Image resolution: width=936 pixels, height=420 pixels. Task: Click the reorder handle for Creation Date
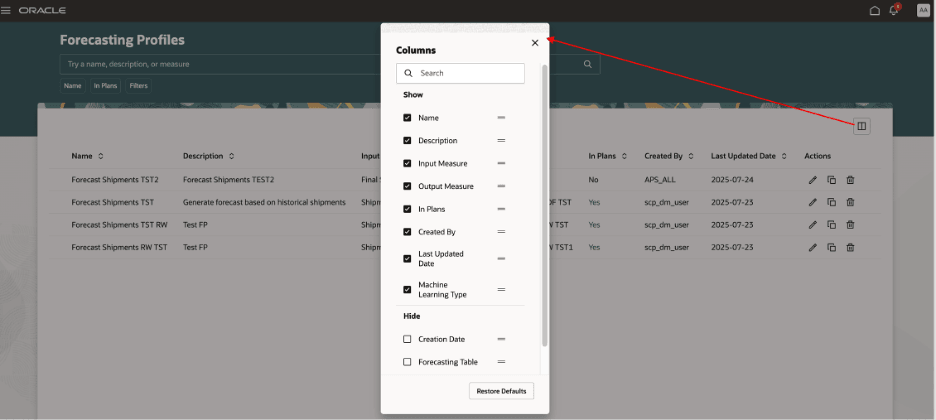click(501, 339)
